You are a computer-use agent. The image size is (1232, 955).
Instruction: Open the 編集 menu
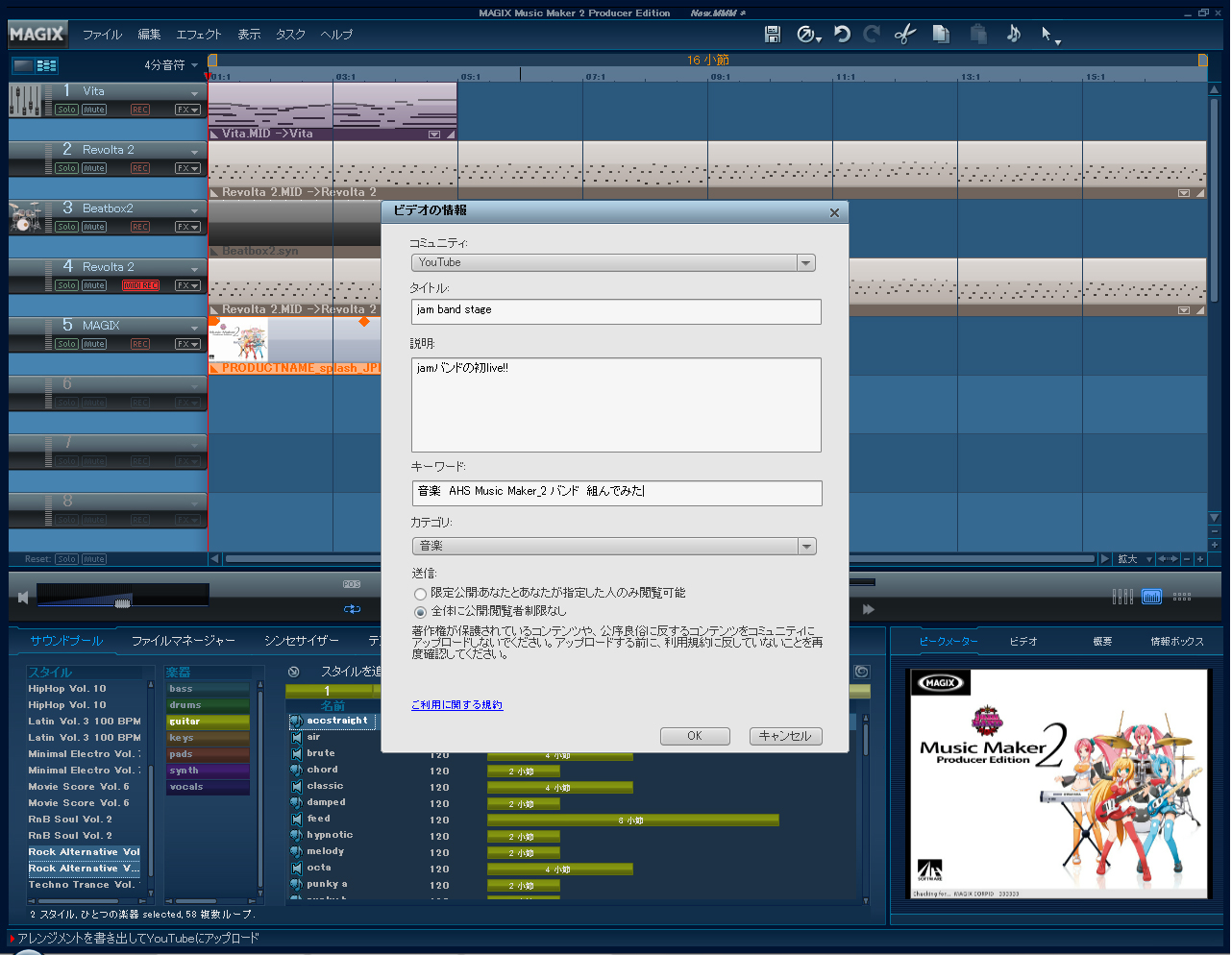tap(149, 35)
